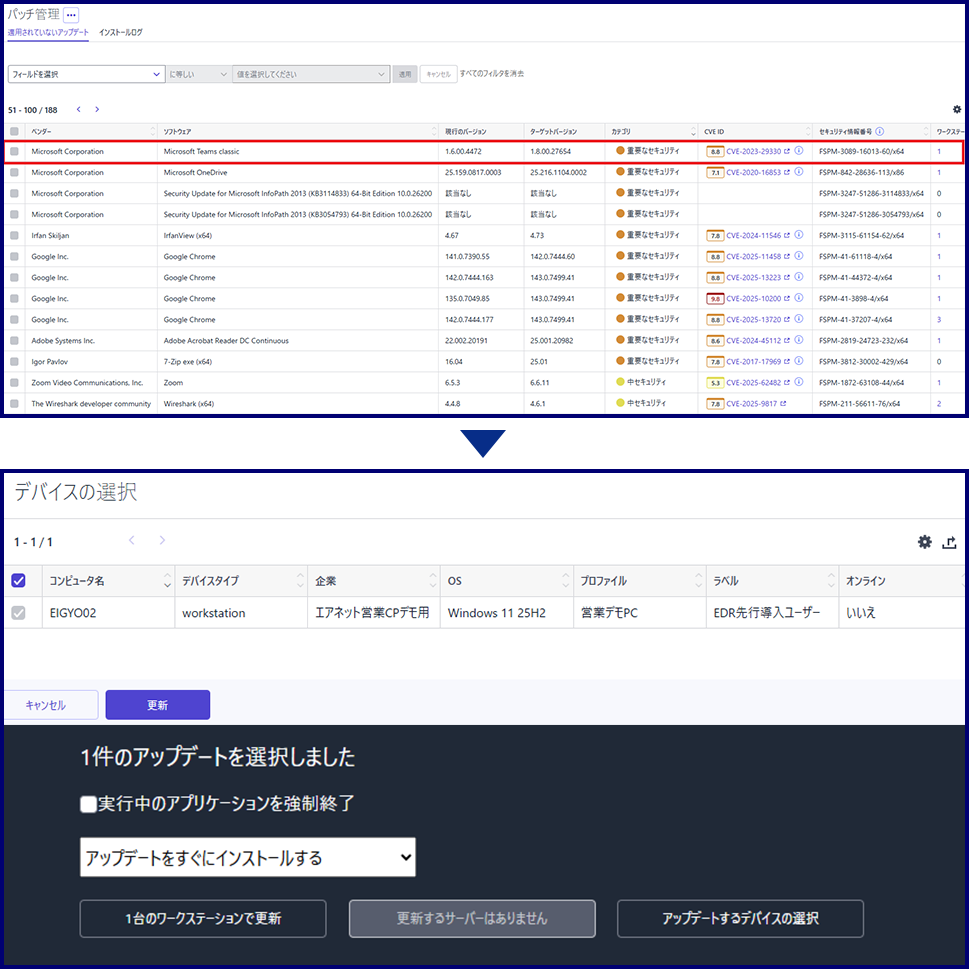The width and height of the screenshot is (969, 969).
Task: Select 適用されていないアップデート tab
Action: tap(48, 33)
